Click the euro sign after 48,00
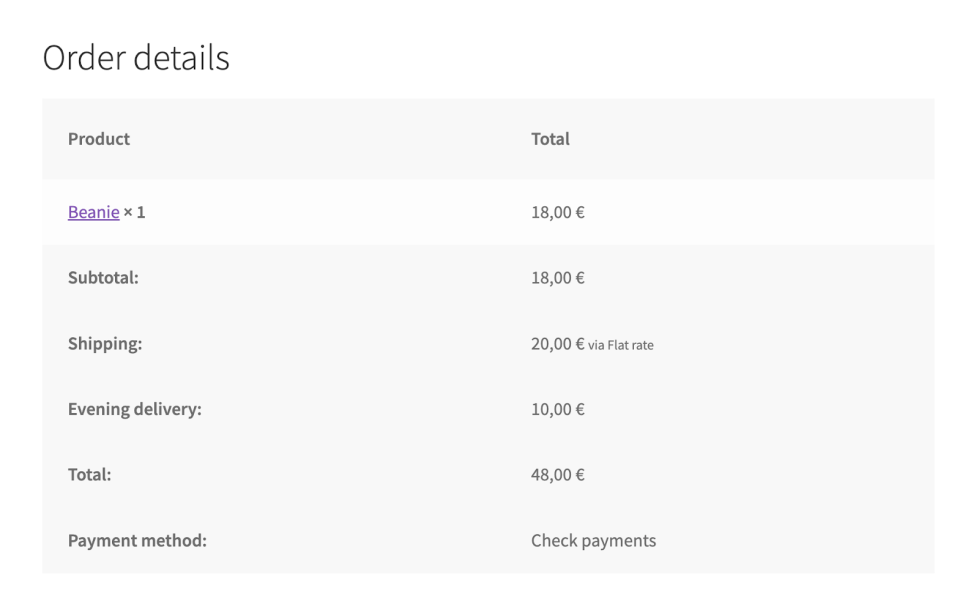 [579, 475]
